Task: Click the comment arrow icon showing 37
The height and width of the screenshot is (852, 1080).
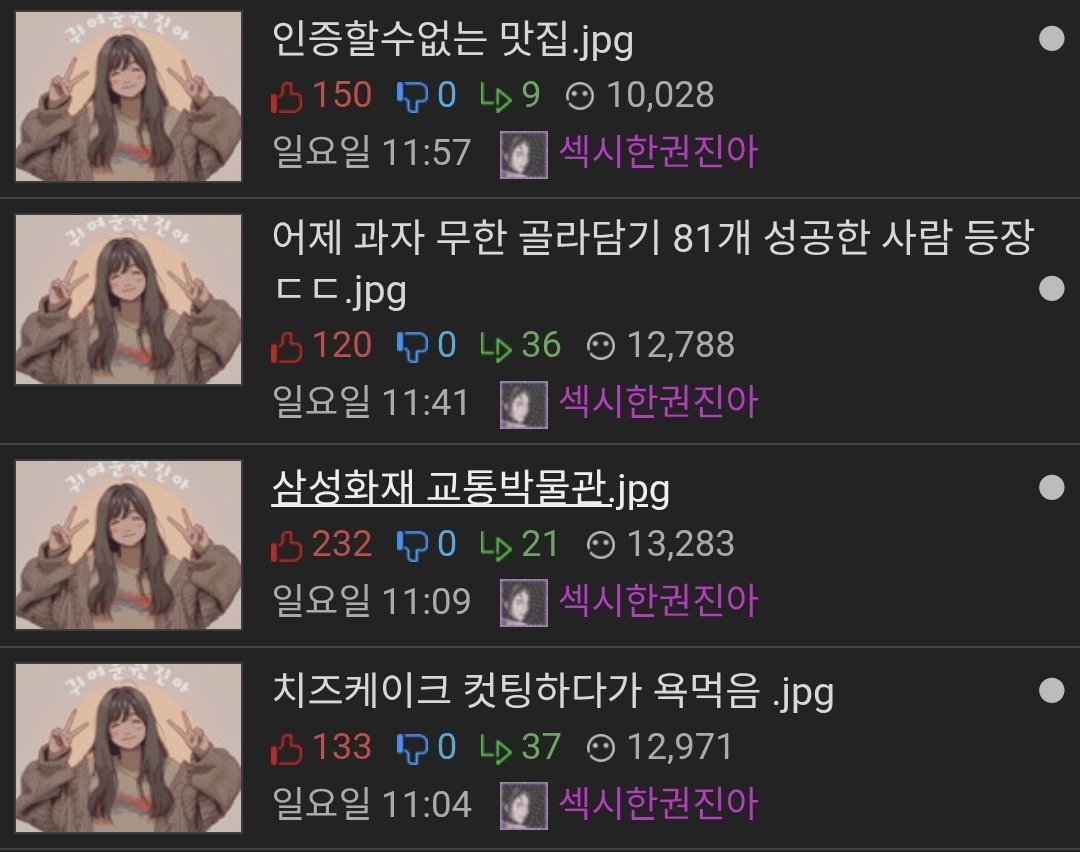Action: [x=496, y=749]
